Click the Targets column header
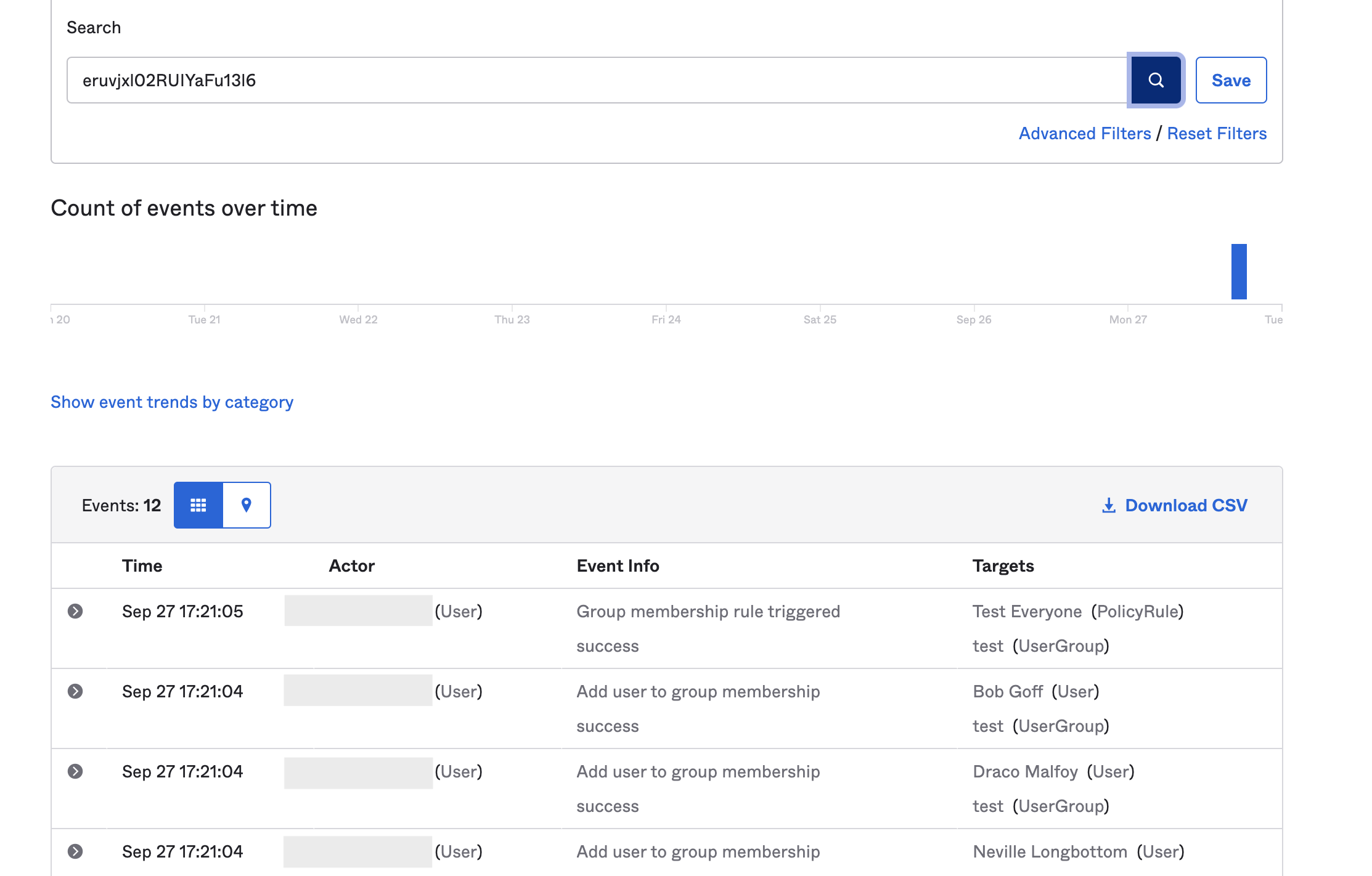This screenshot has height=876, width=1372. (x=1003, y=566)
